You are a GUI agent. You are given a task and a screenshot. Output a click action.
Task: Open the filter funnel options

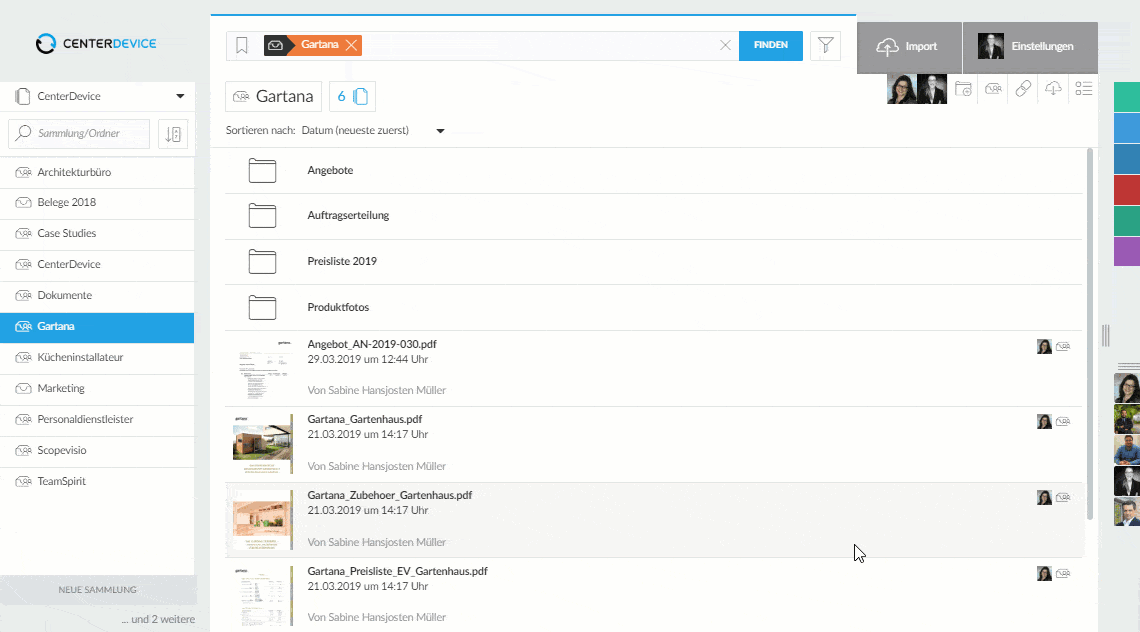pos(825,45)
